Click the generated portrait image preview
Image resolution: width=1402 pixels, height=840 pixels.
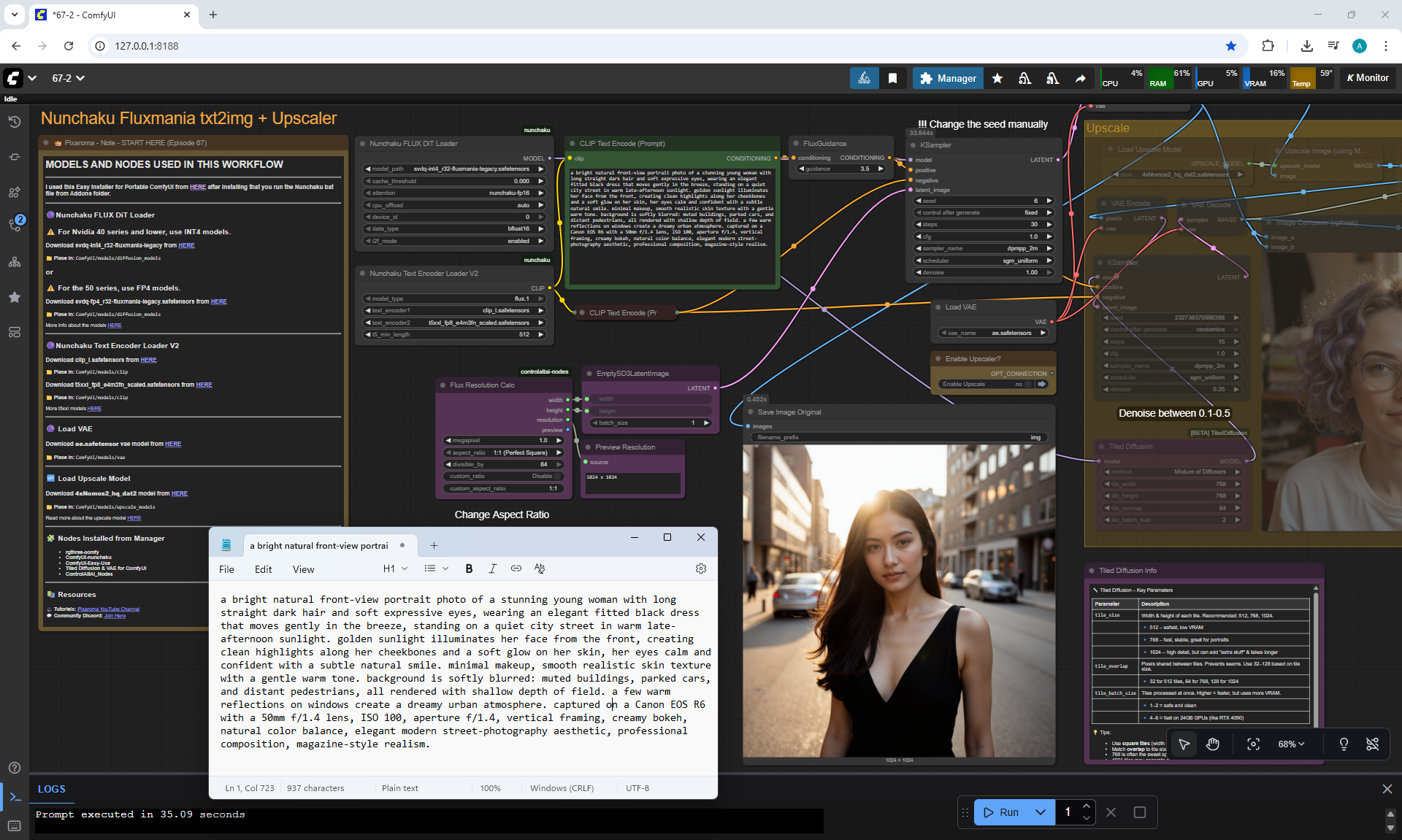(899, 601)
